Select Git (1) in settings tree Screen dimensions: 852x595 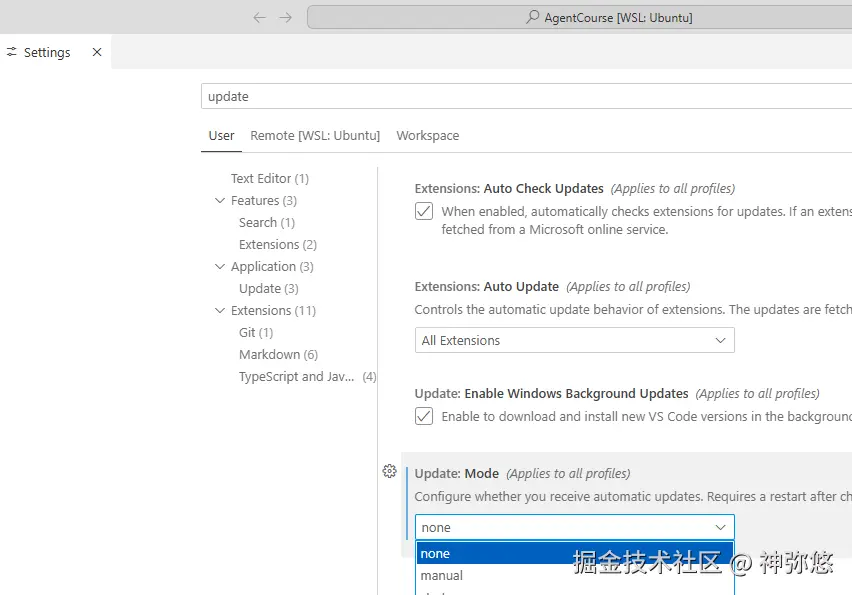256,333
